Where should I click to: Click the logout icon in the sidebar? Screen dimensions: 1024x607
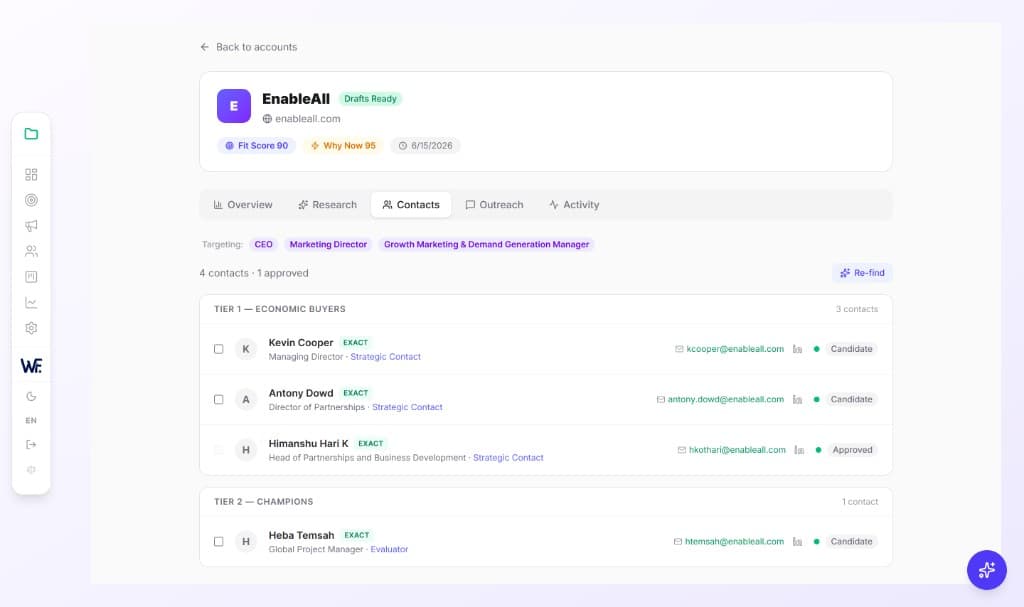[31, 445]
